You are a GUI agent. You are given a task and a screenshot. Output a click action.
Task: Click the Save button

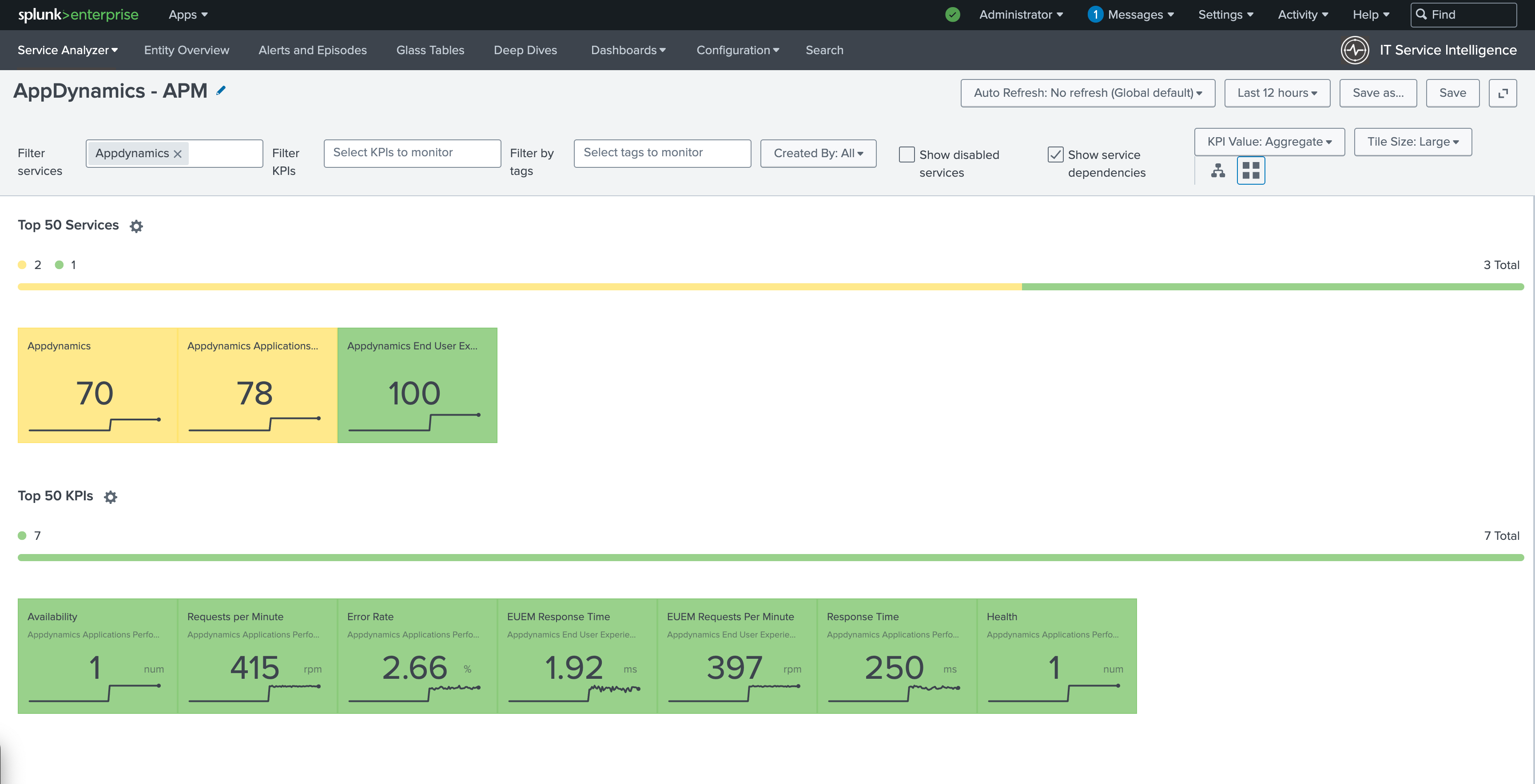(1452, 93)
